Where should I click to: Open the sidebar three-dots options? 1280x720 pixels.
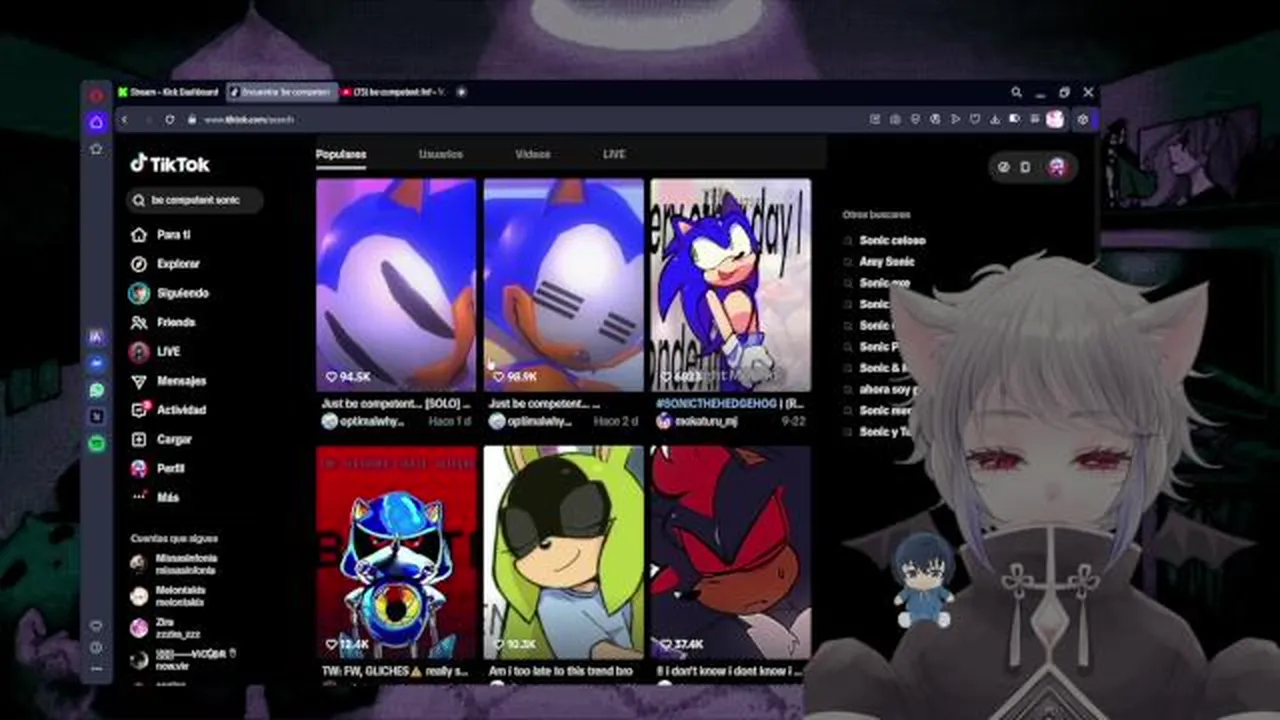tap(96, 669)
